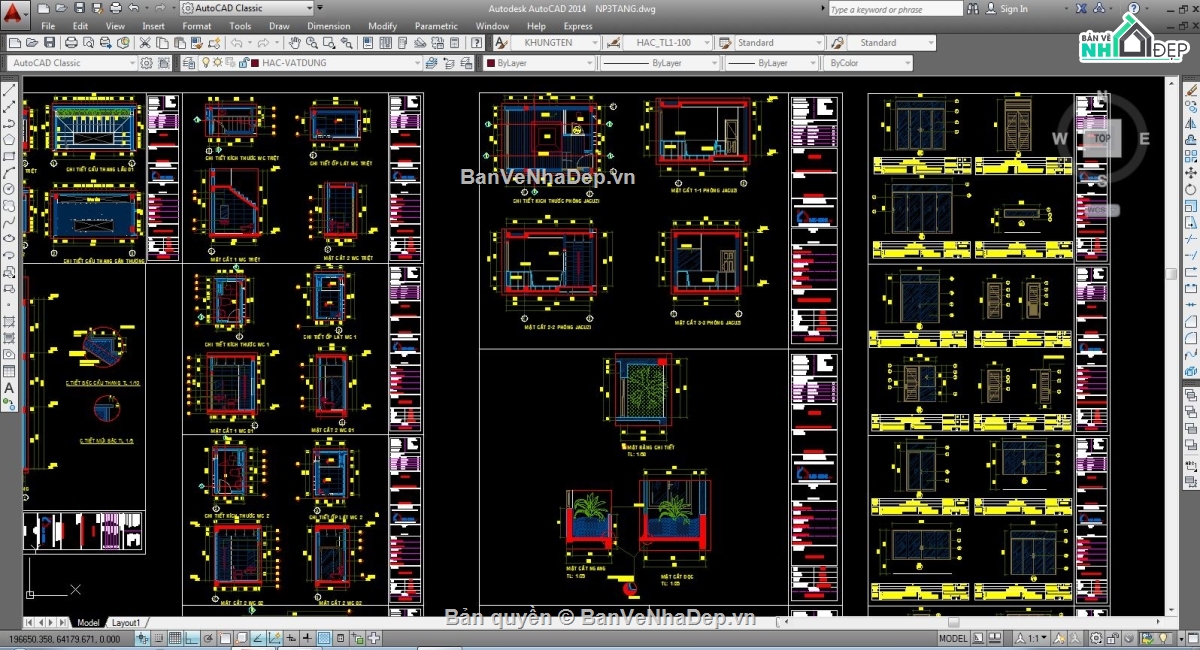The image size is (1200, 650).
Task: Open the Parametric menu
Action: (x=436, y=26)
